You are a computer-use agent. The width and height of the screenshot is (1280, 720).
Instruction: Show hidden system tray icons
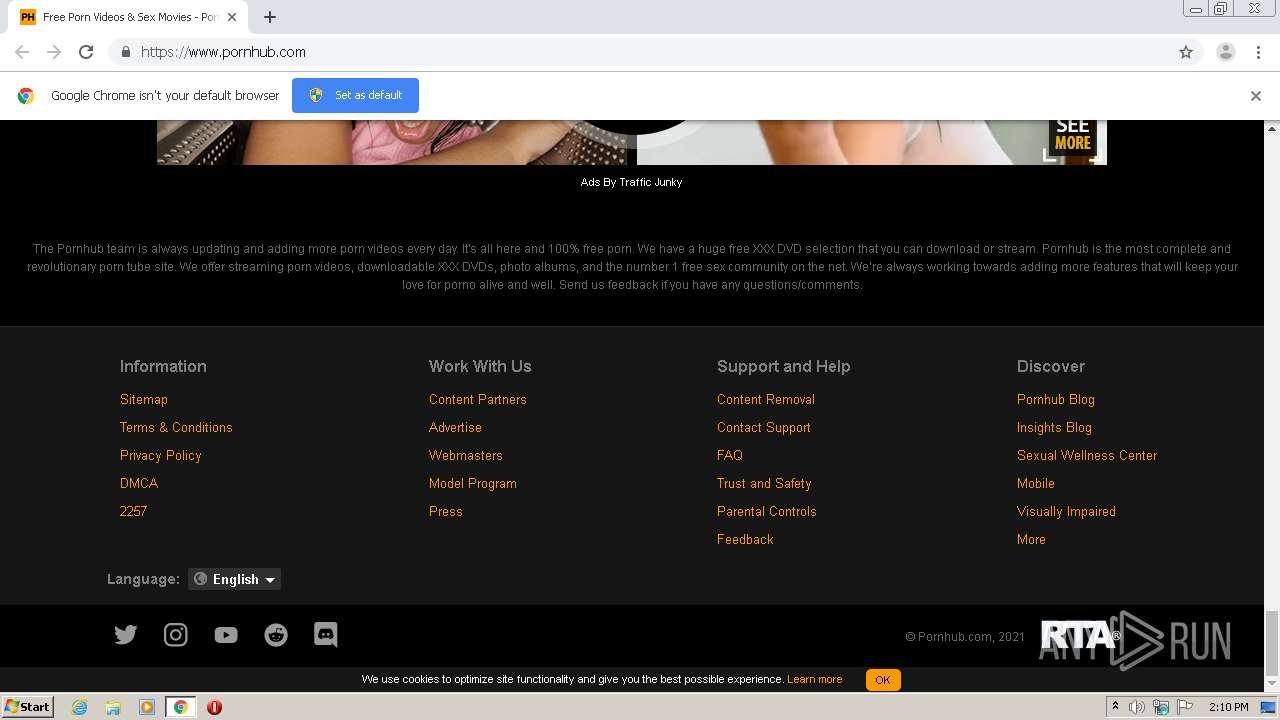click(x=1115, y=707)
